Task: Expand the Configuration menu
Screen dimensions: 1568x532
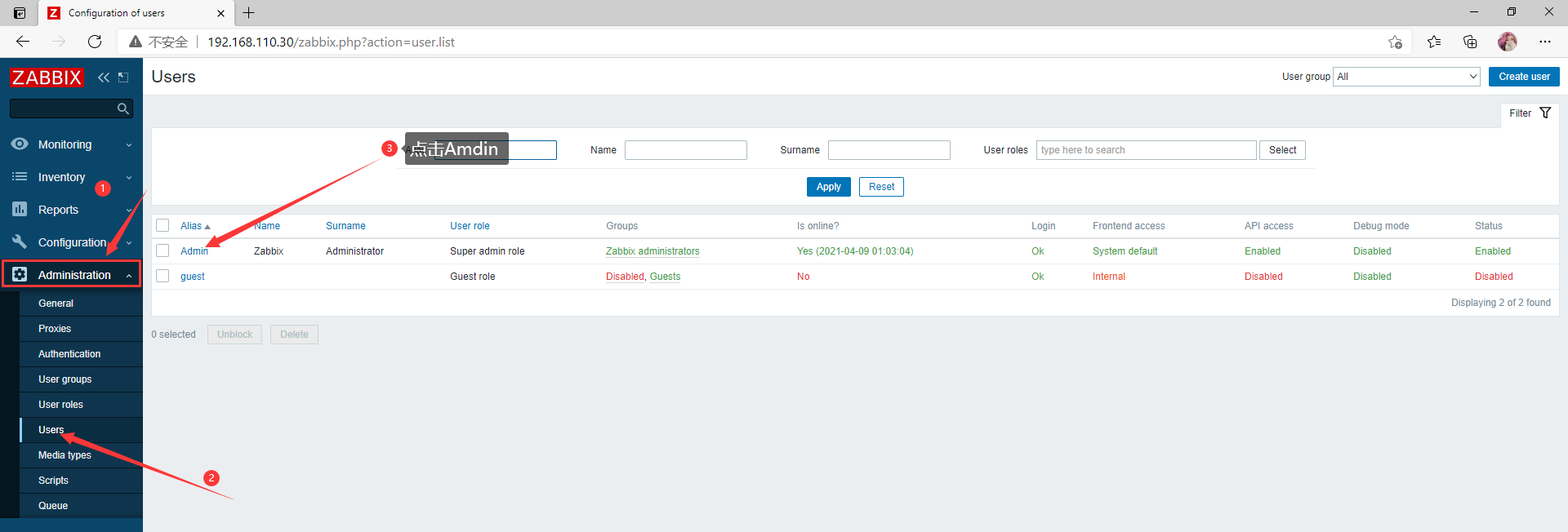Action: point(129,243)
